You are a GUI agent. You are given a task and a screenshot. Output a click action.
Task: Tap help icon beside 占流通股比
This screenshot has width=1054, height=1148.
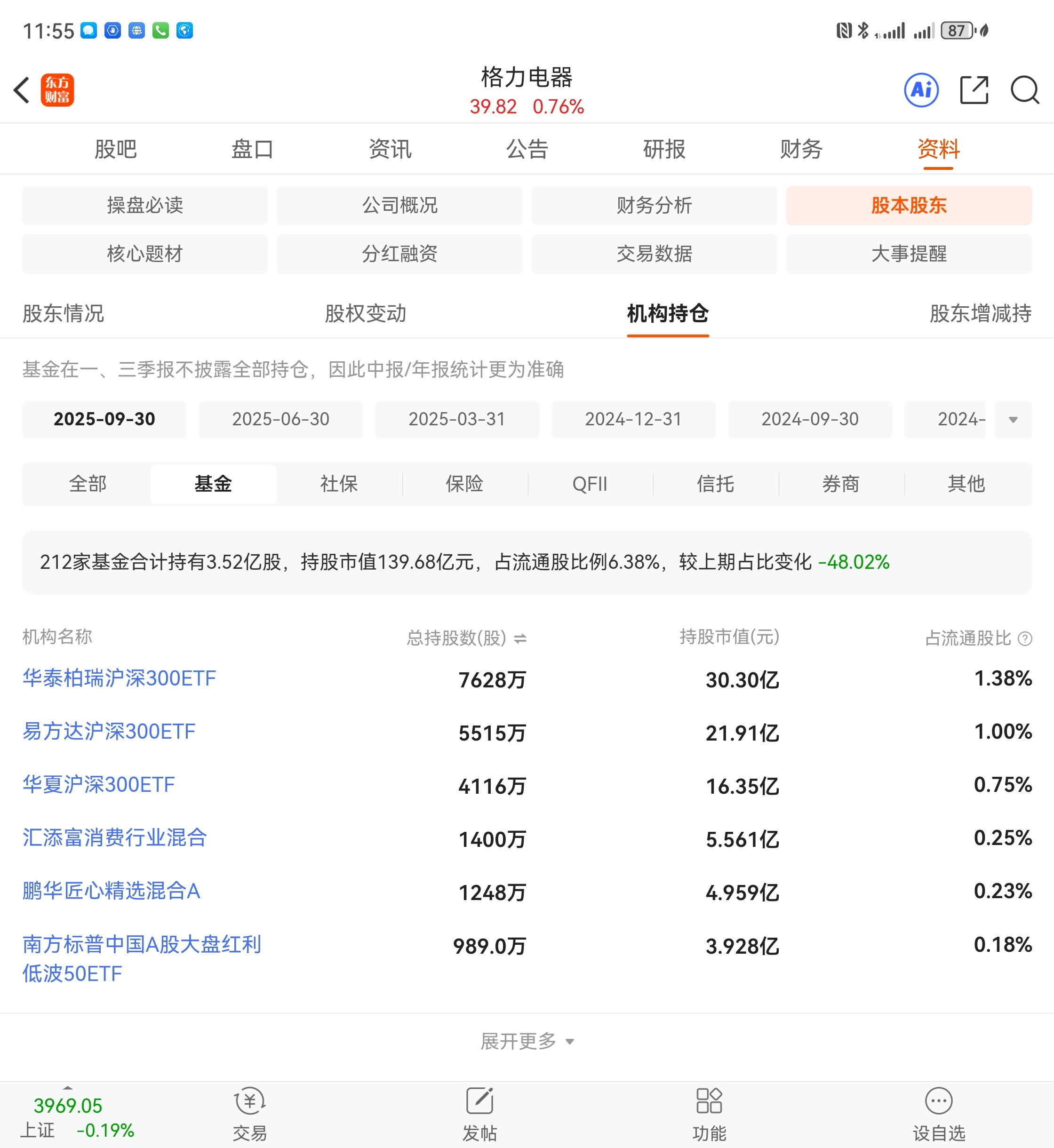[1025, 639]
